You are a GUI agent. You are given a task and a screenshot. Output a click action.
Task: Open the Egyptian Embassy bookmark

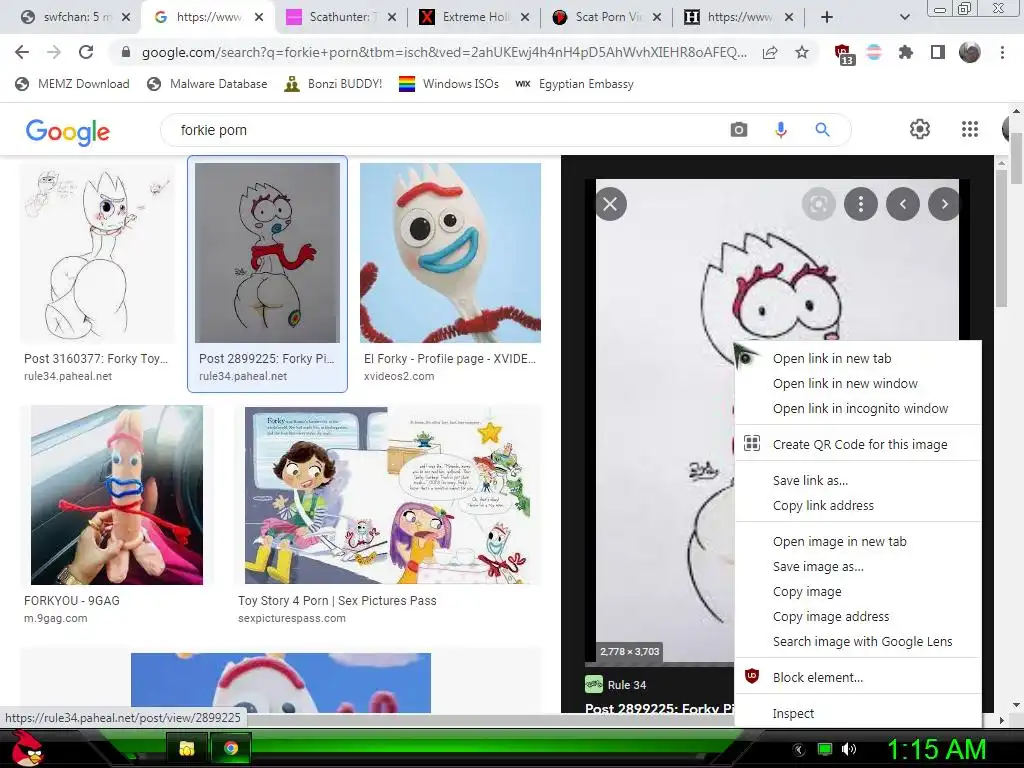(575, 84)
